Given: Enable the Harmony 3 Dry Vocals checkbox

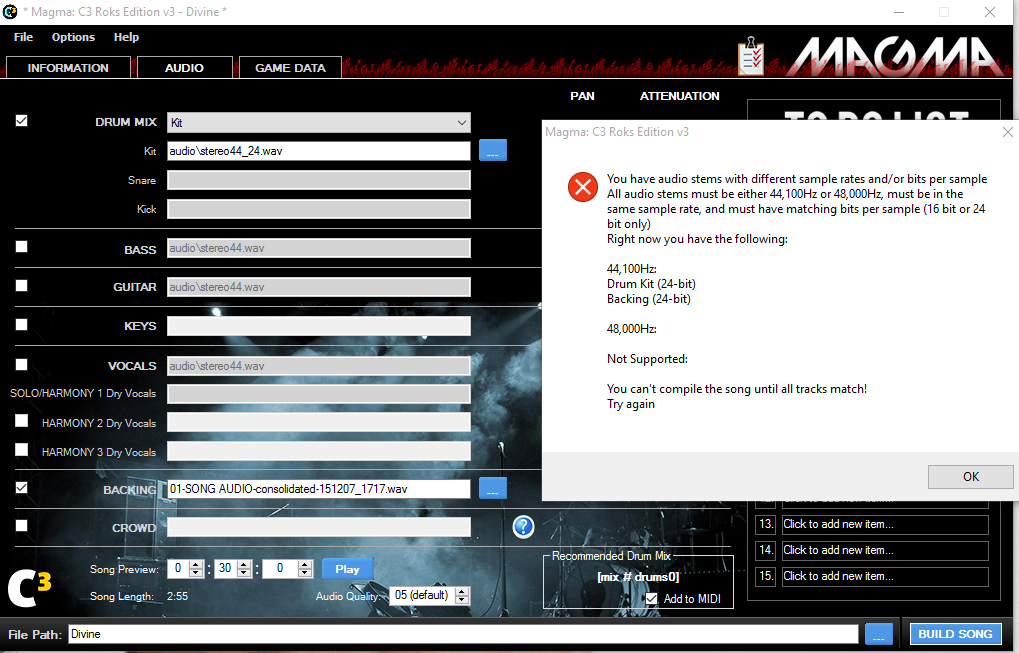Looking at the screenshot, I should 21,450.
